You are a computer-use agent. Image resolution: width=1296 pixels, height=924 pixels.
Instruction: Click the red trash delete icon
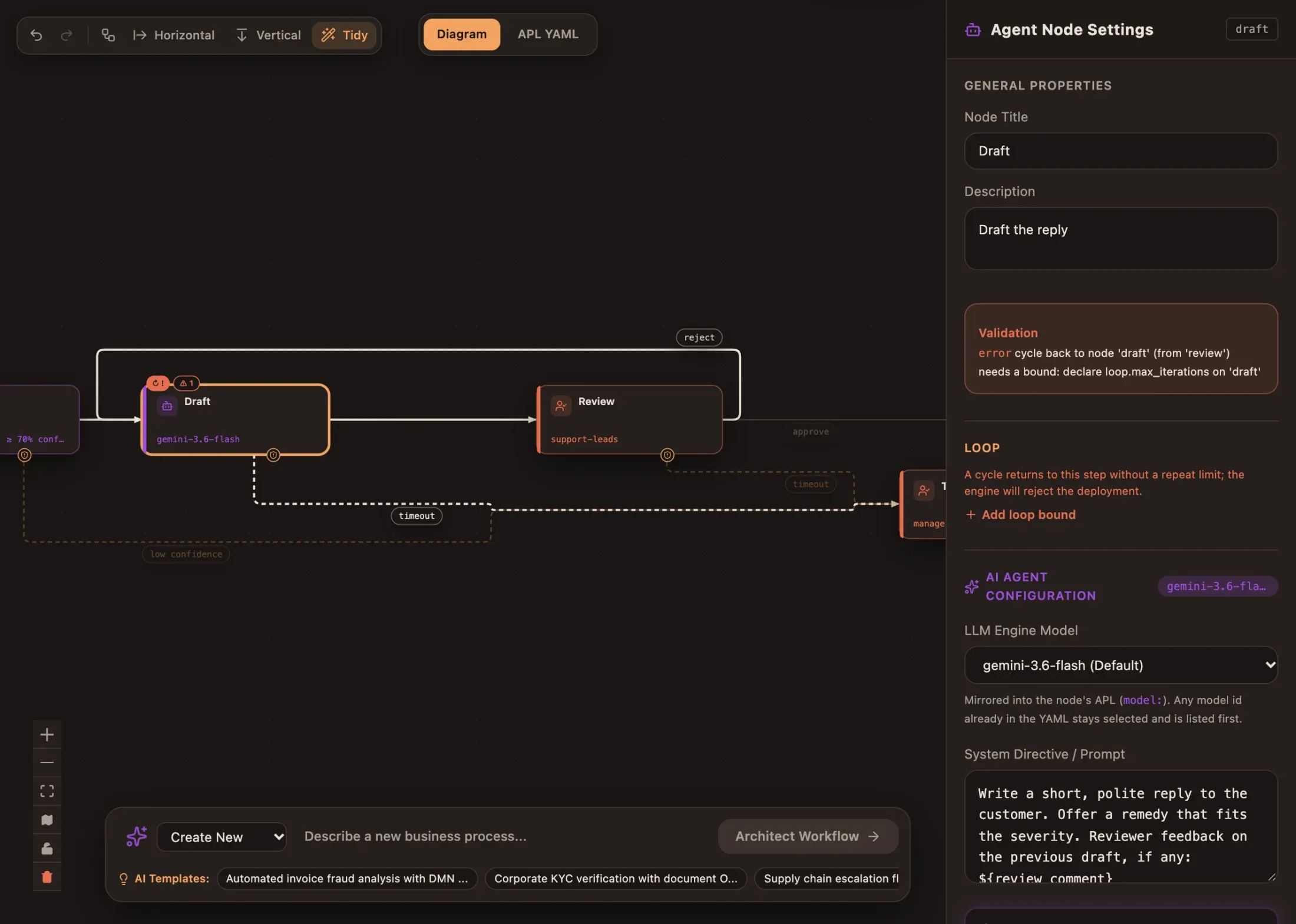47,877
